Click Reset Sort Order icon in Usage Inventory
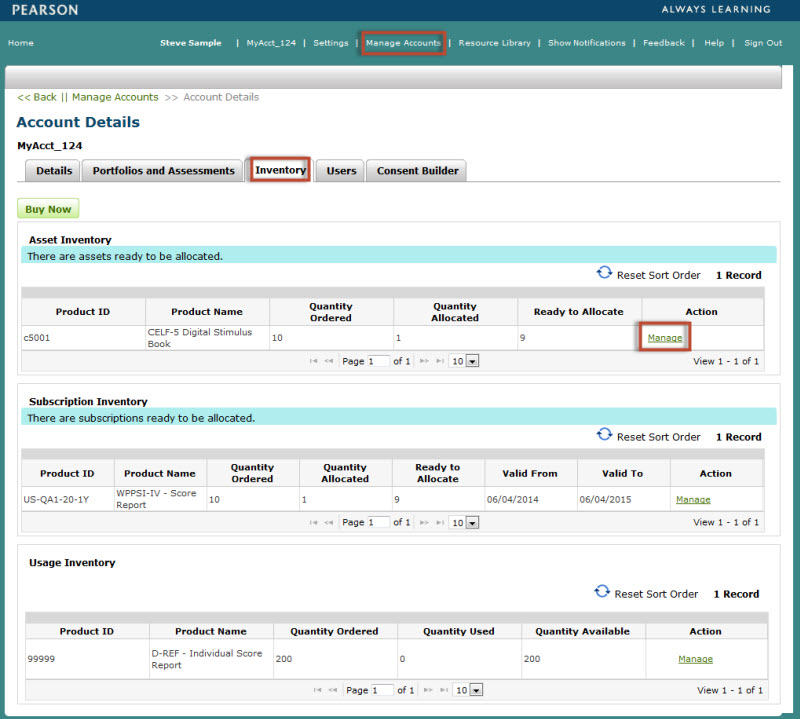 [602, 592]
